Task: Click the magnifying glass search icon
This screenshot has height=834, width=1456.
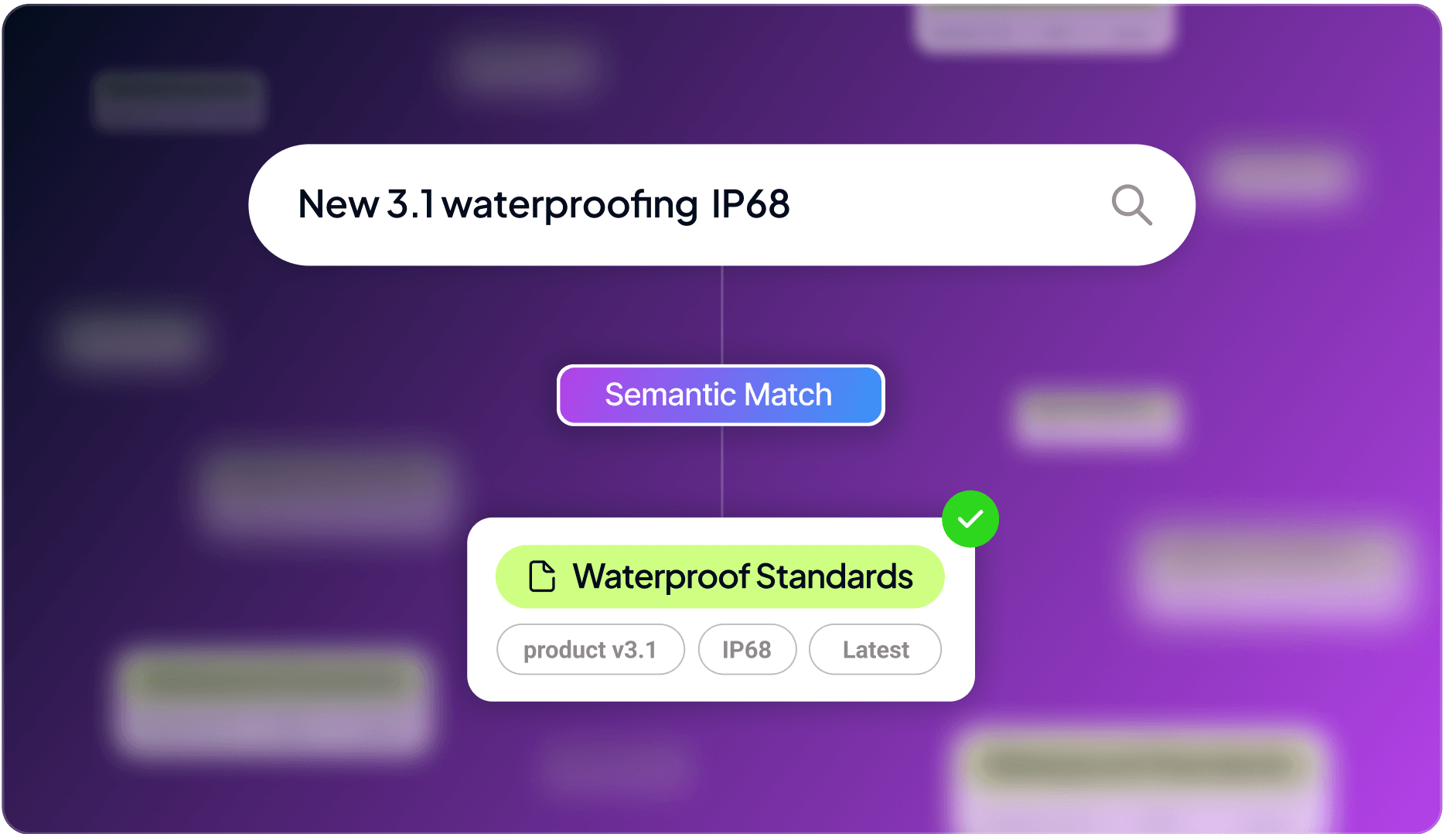Action: [1131, 205]
